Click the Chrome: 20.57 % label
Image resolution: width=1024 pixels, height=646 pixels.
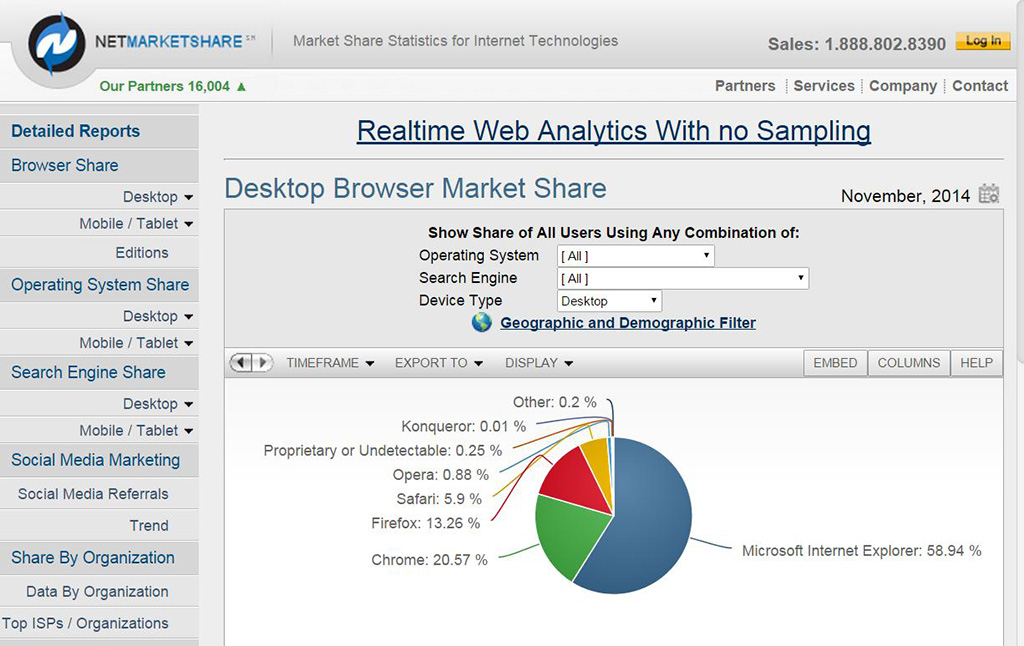[x=429, y=560]
